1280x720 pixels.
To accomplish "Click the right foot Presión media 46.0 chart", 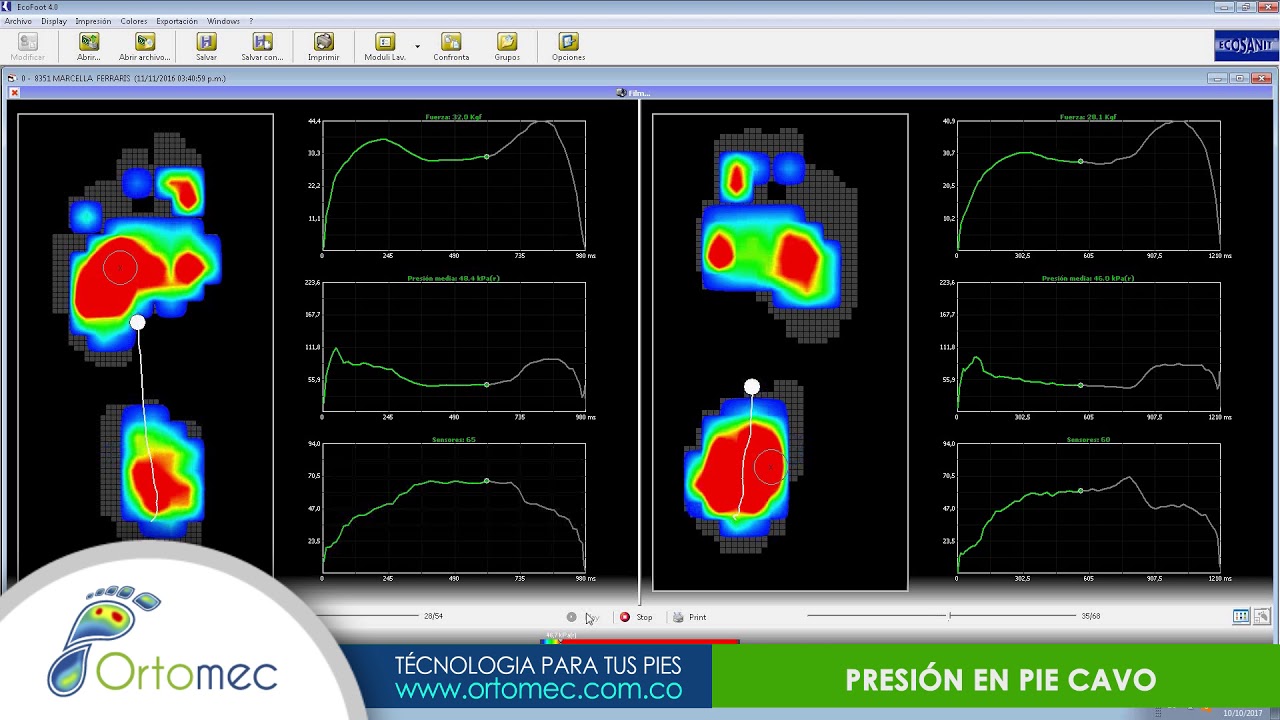I will pyautogui.click(x=1088, y=347).
